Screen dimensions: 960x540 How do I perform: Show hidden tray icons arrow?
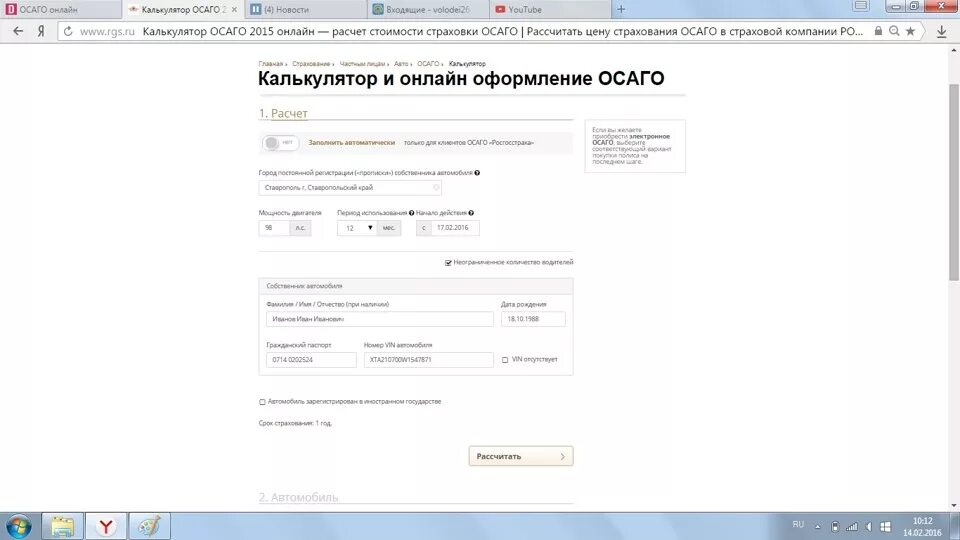click(x=817, y=527)
